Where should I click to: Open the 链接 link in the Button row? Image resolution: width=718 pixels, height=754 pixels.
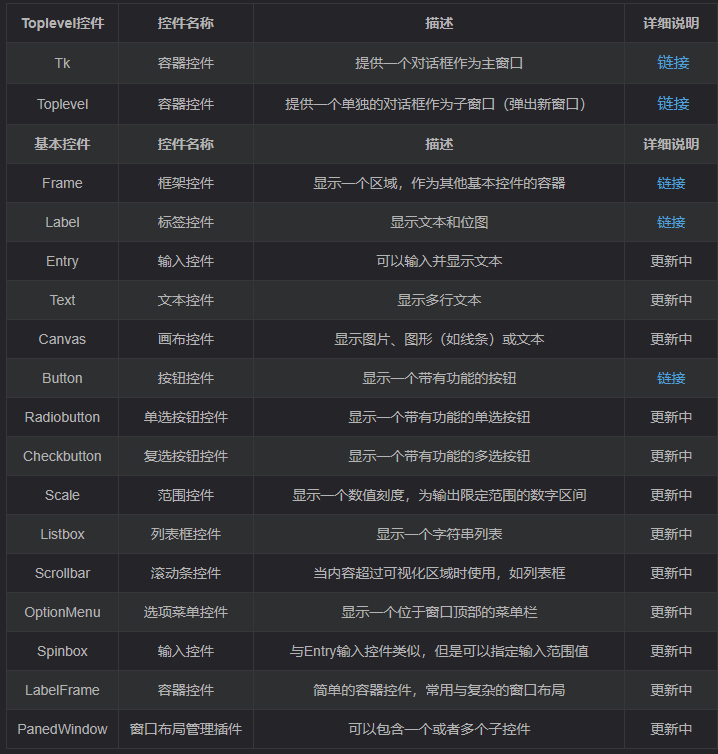click(x=671, y=378)
